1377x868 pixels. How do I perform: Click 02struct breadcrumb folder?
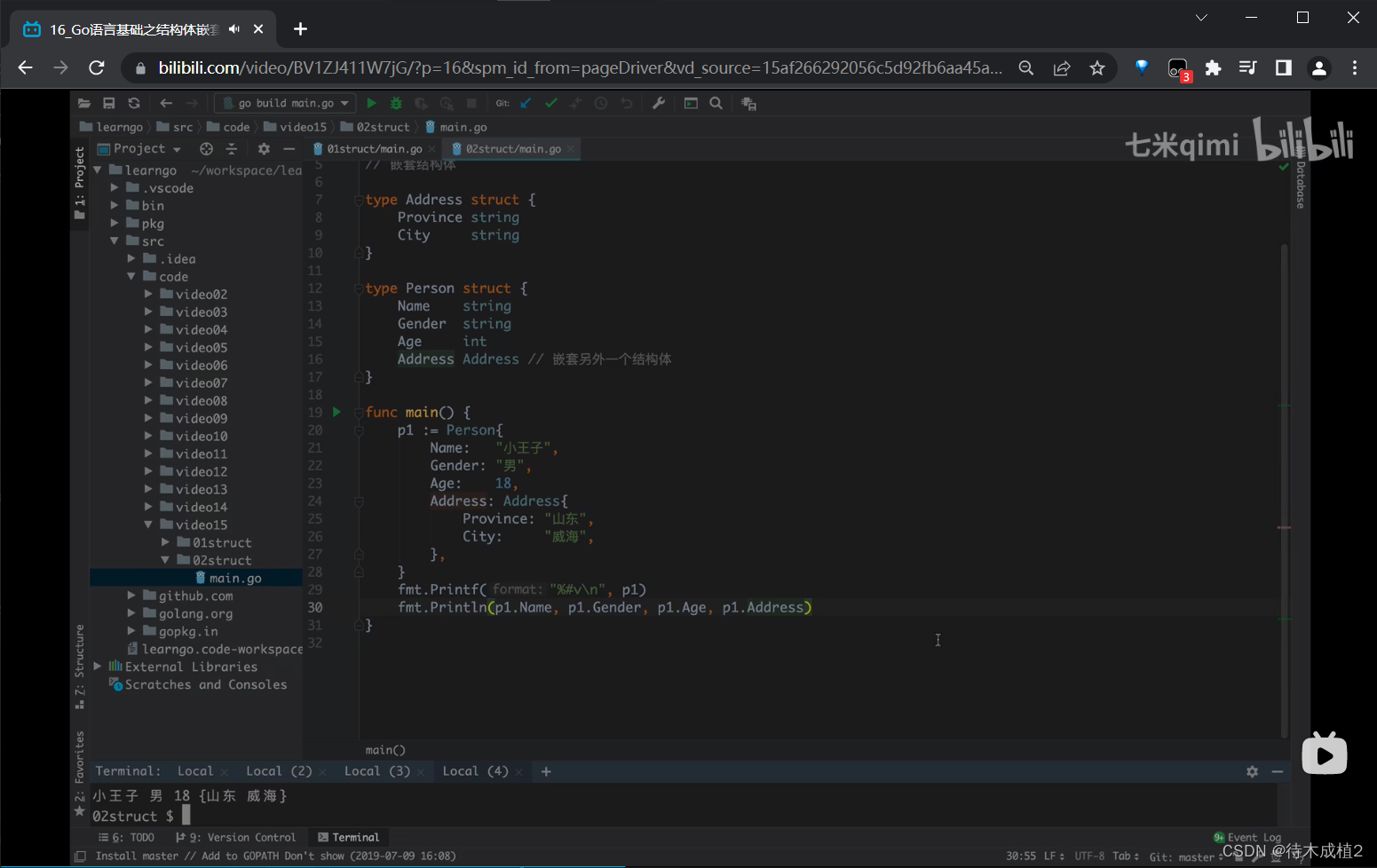click(x=376, y=127)
